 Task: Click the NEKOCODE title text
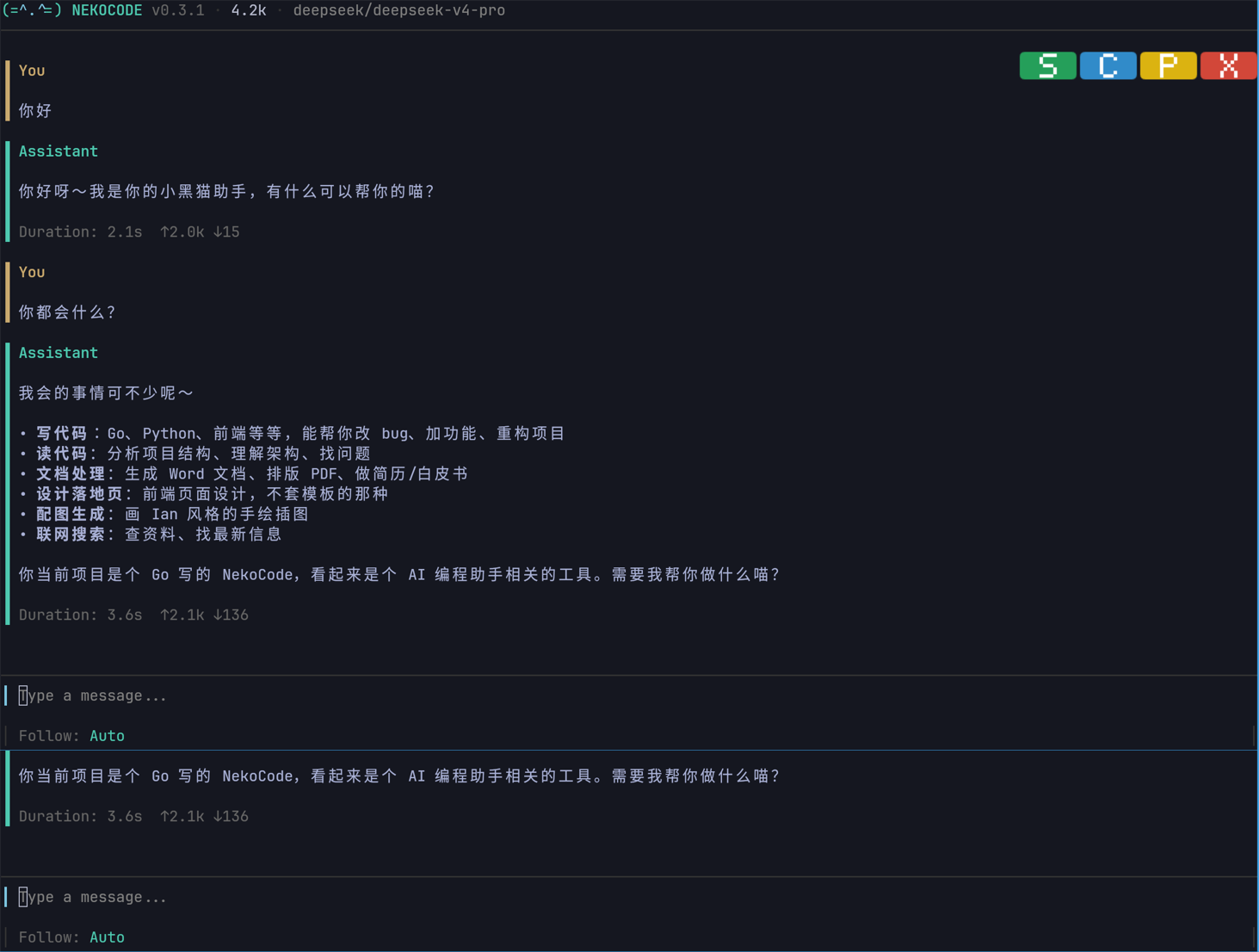tap(107, 10)
